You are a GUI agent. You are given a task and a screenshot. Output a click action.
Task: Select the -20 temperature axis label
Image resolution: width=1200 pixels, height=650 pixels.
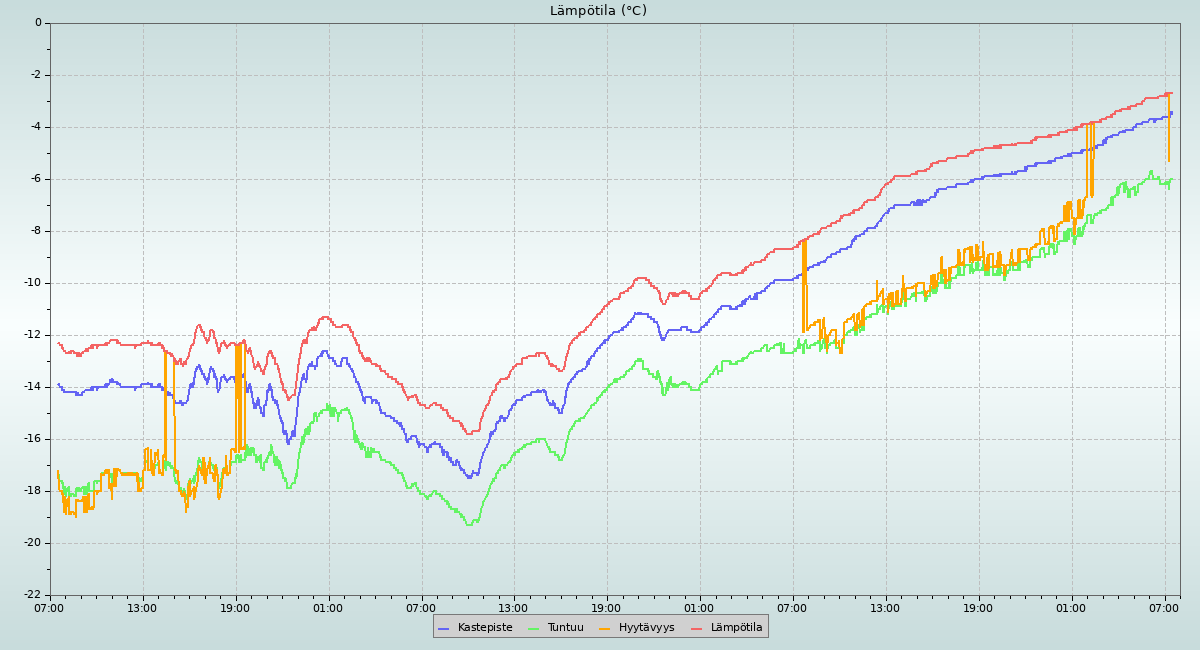tap(33, 542)
